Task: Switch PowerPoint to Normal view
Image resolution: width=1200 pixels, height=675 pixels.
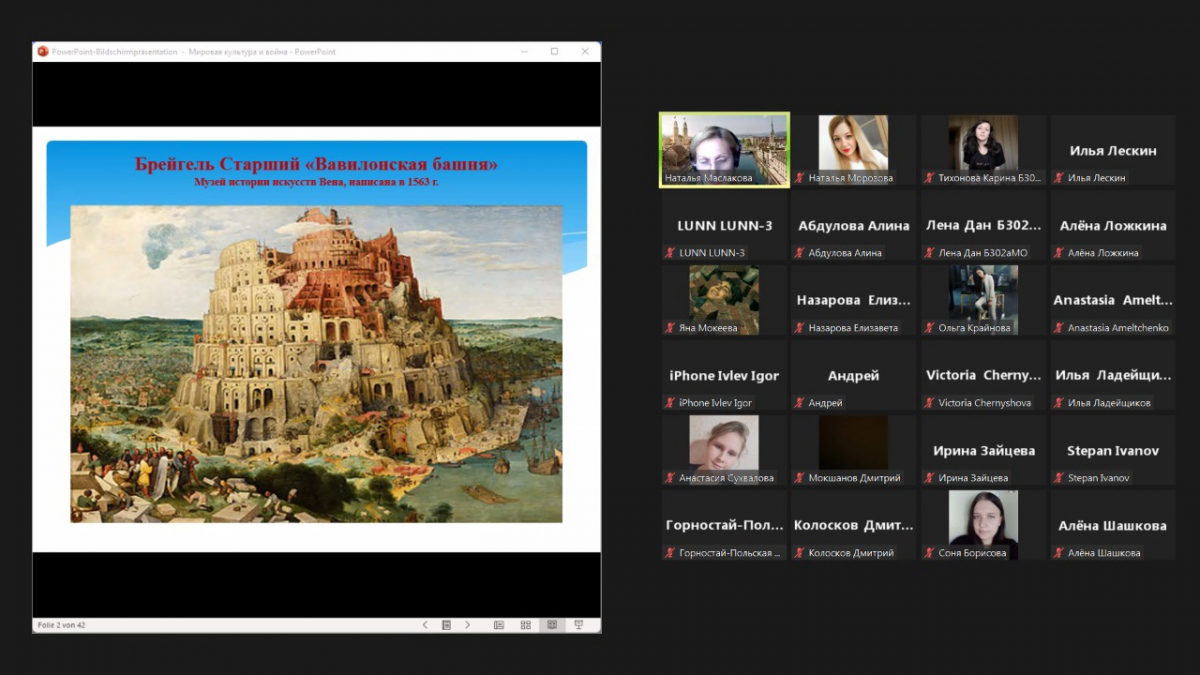Action: (499, 625)
